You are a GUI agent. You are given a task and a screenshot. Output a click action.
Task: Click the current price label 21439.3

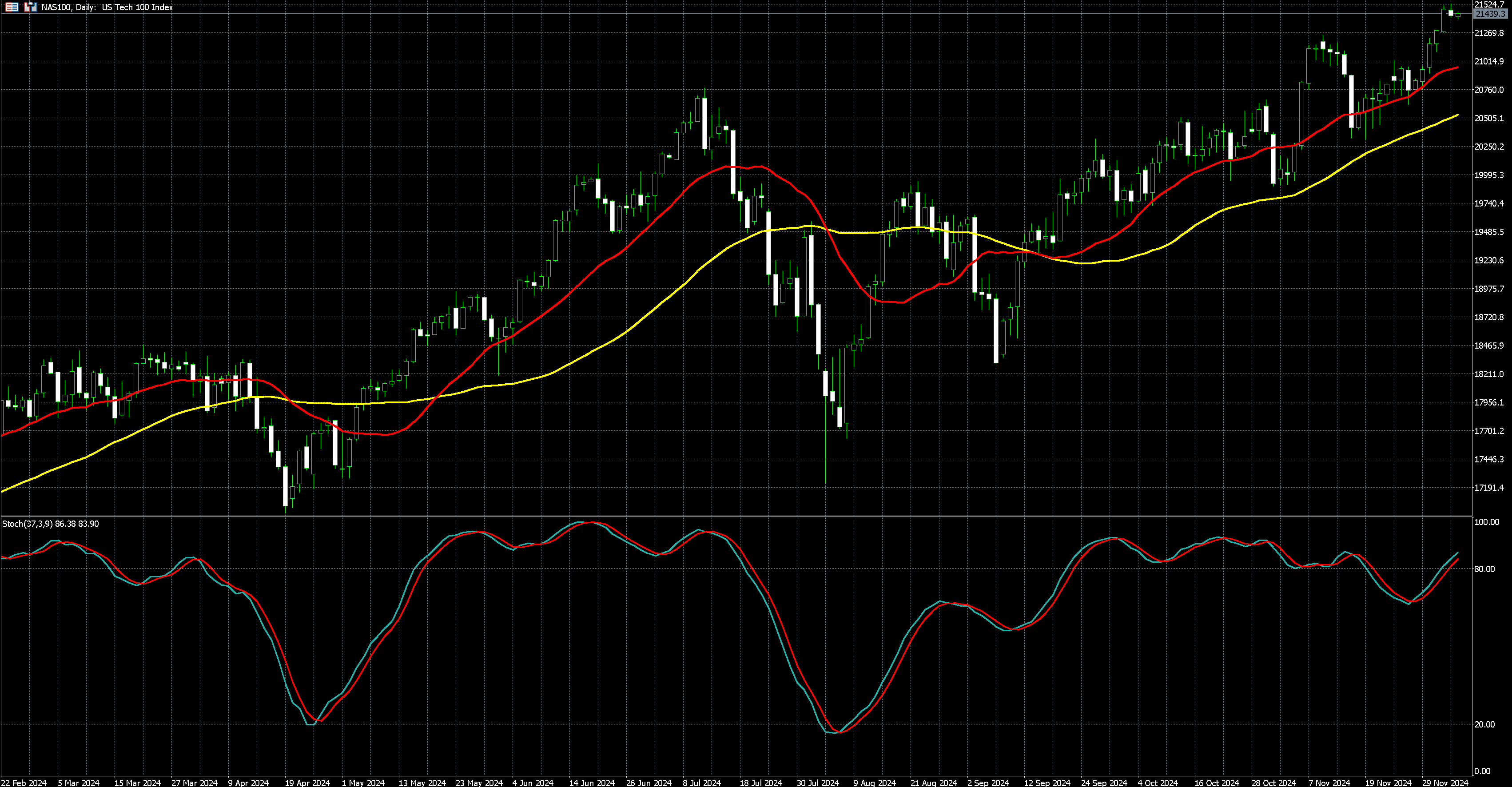(x=1490, y=14)
